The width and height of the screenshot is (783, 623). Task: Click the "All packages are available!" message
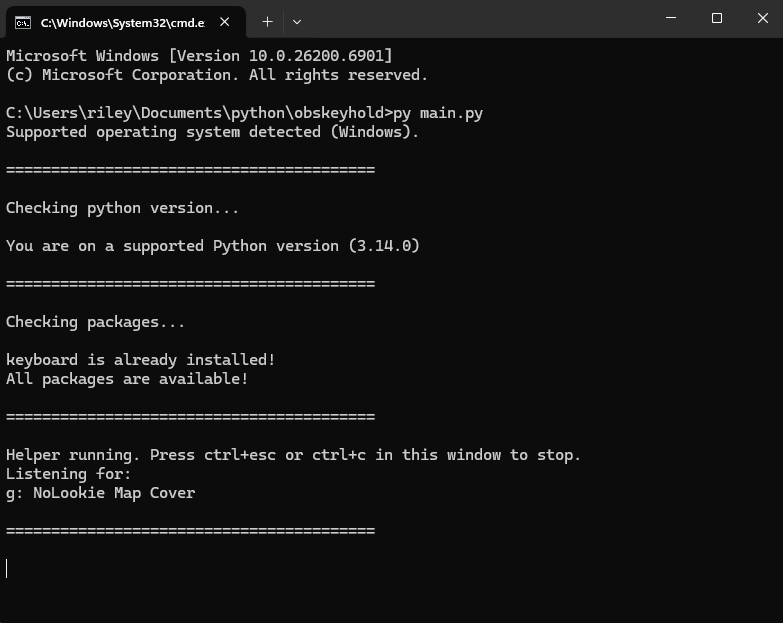pos(127,379)
